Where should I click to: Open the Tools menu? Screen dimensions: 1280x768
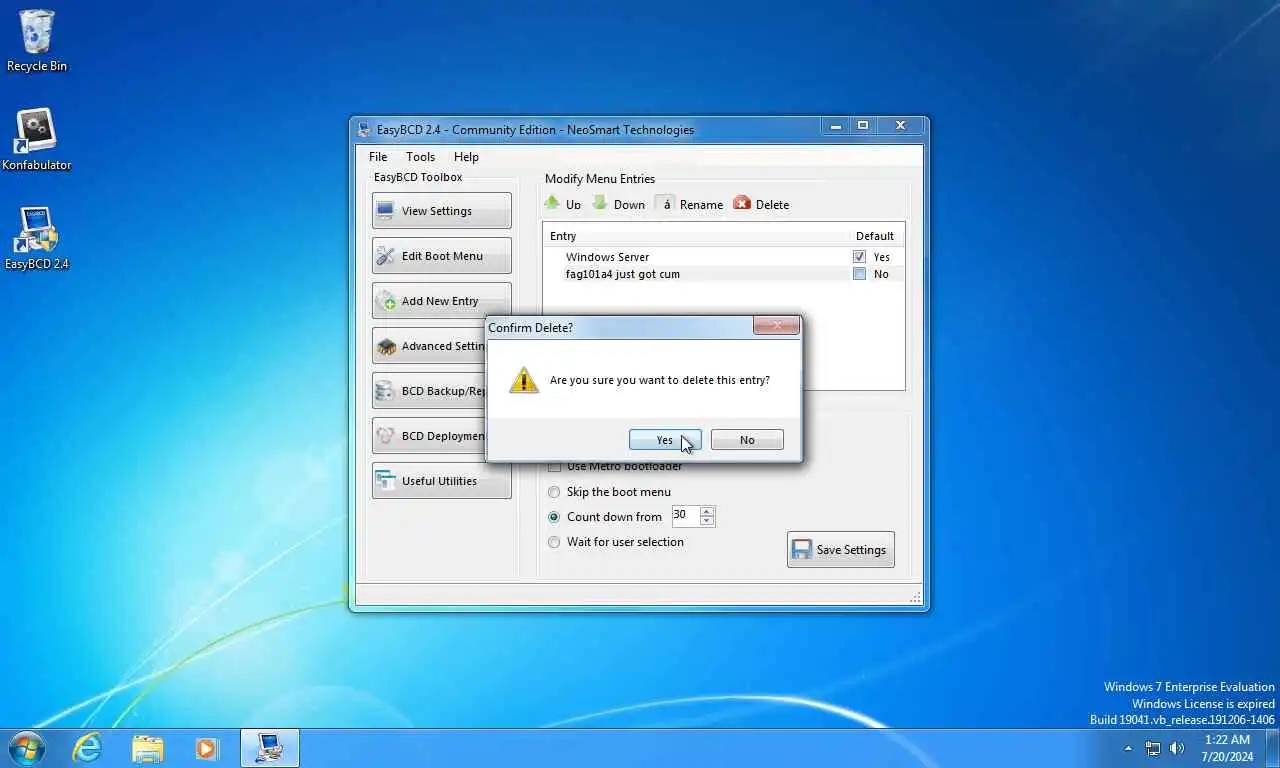[420, 157]
